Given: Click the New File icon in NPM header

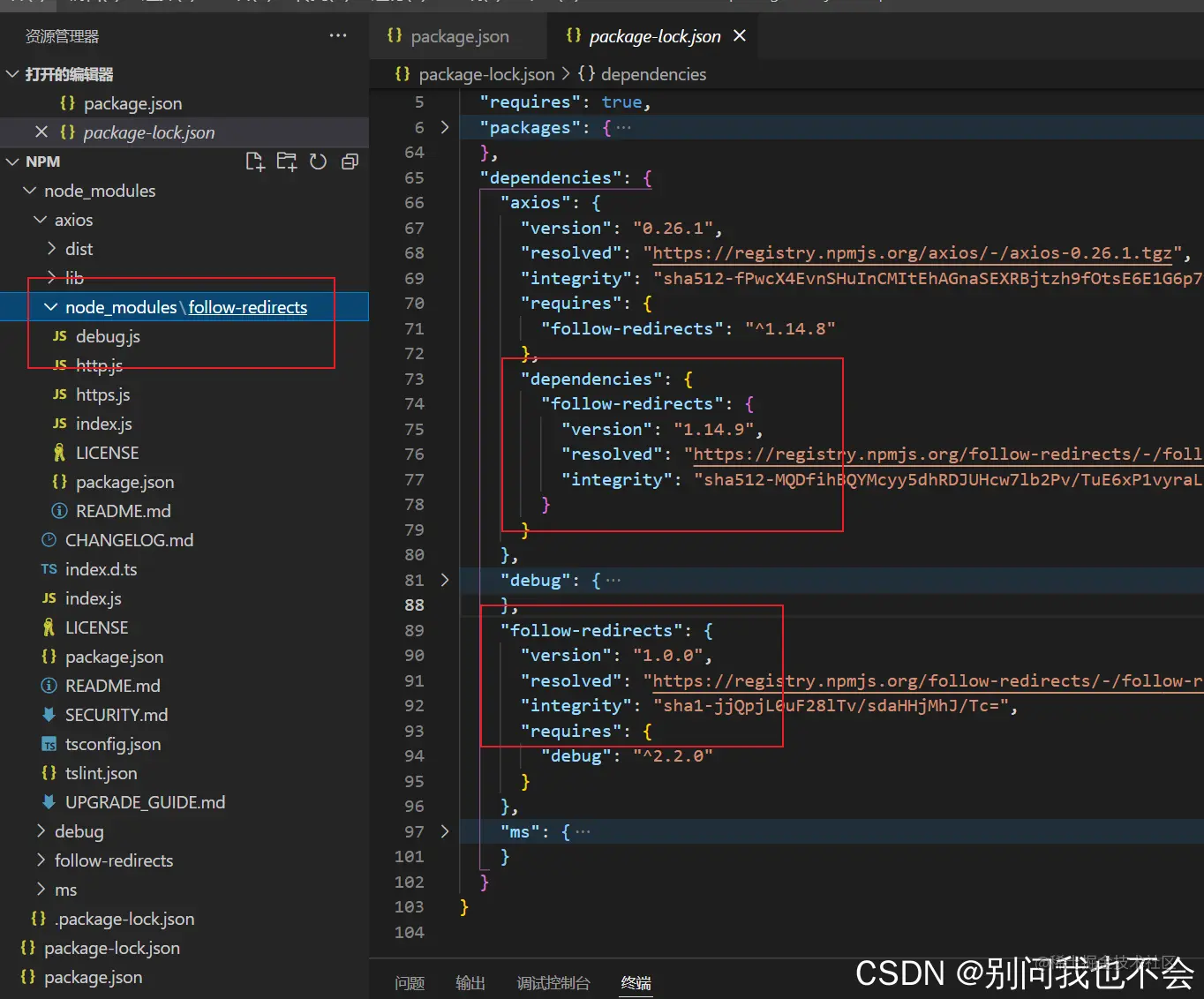Looking at the screenshot, I should point(255,161).
